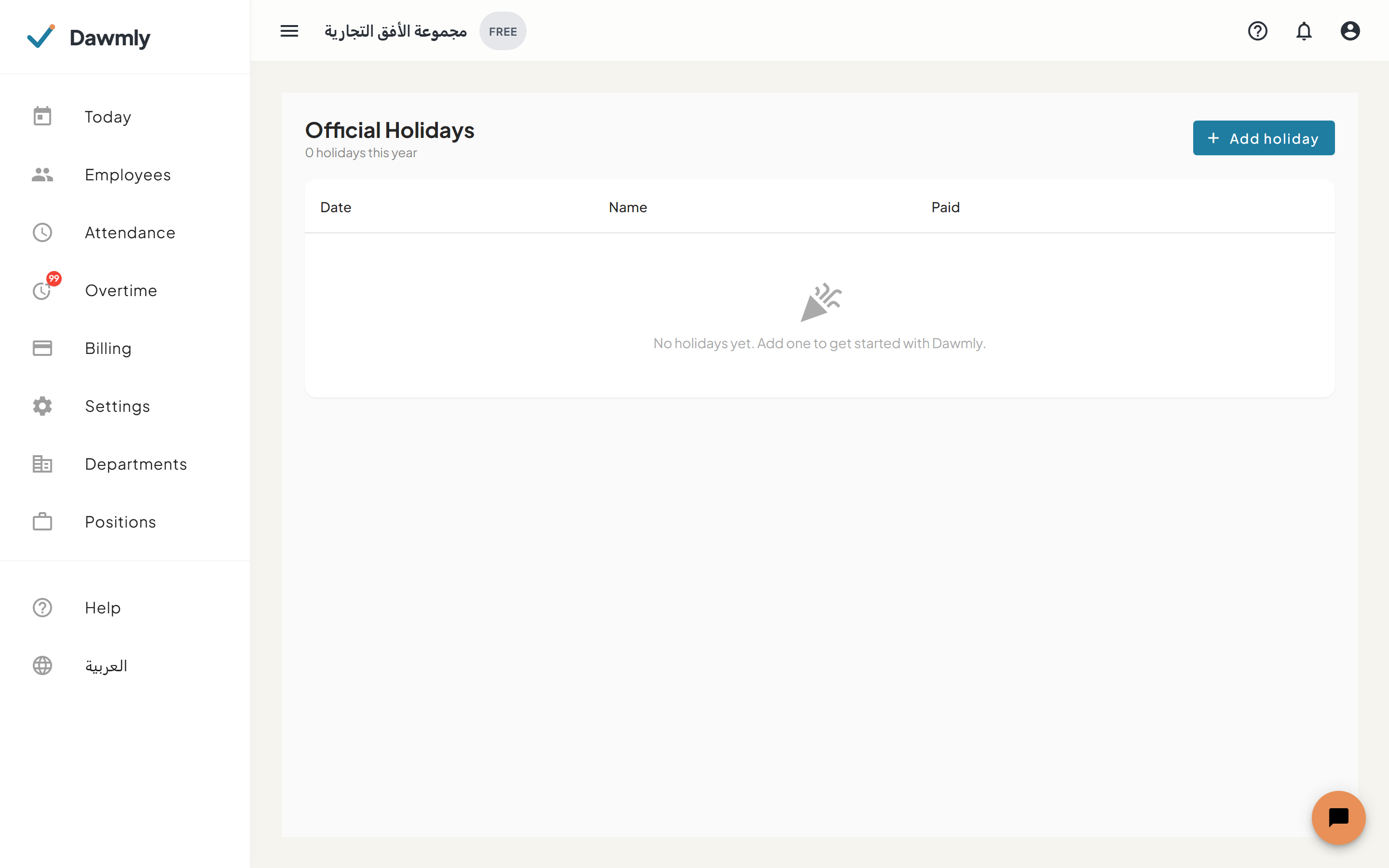
Task: Click the Name column header
Action: click(628, 207)
